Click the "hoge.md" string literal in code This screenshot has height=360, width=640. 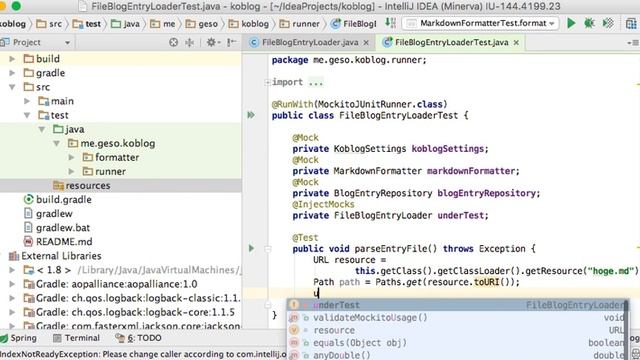tap(612, 271)
